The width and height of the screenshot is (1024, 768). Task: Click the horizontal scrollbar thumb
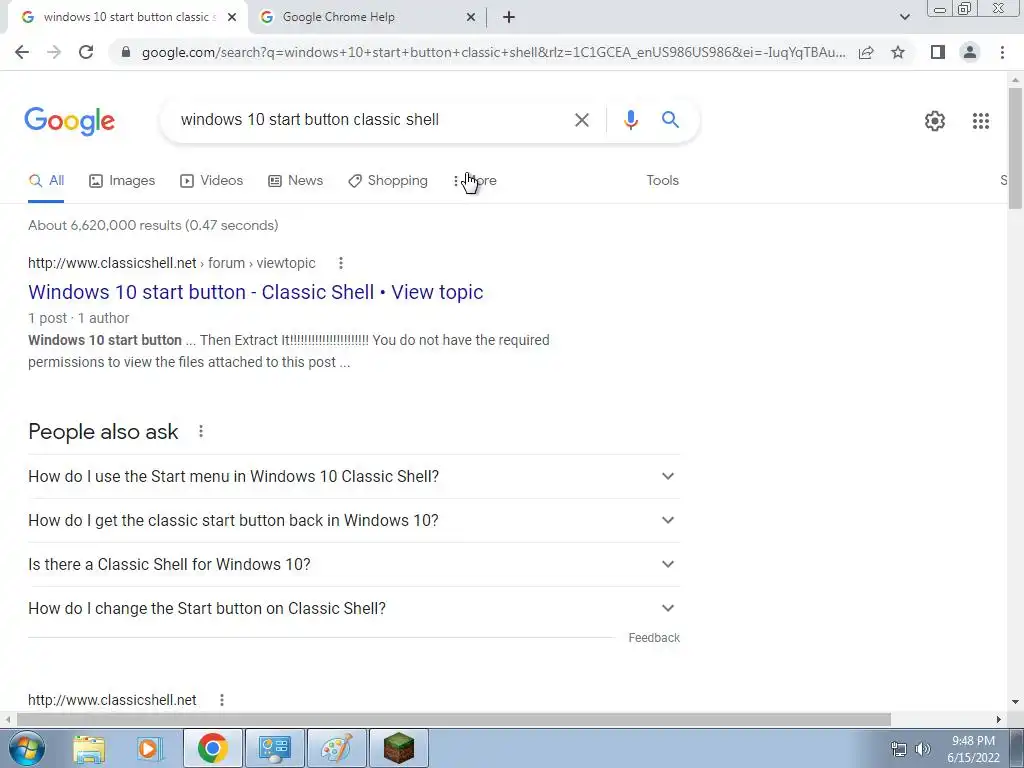453,720
